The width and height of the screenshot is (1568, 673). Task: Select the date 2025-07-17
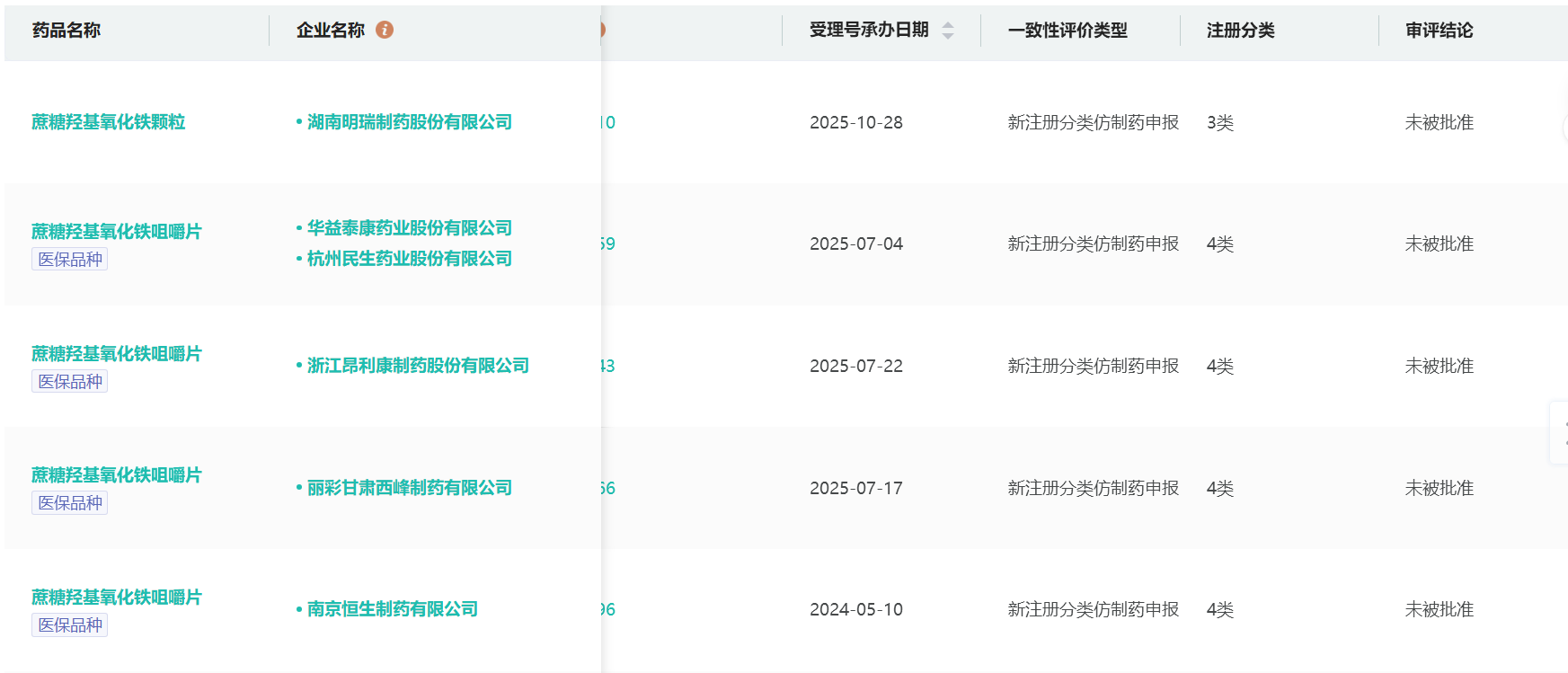click(x=856, y=489)
